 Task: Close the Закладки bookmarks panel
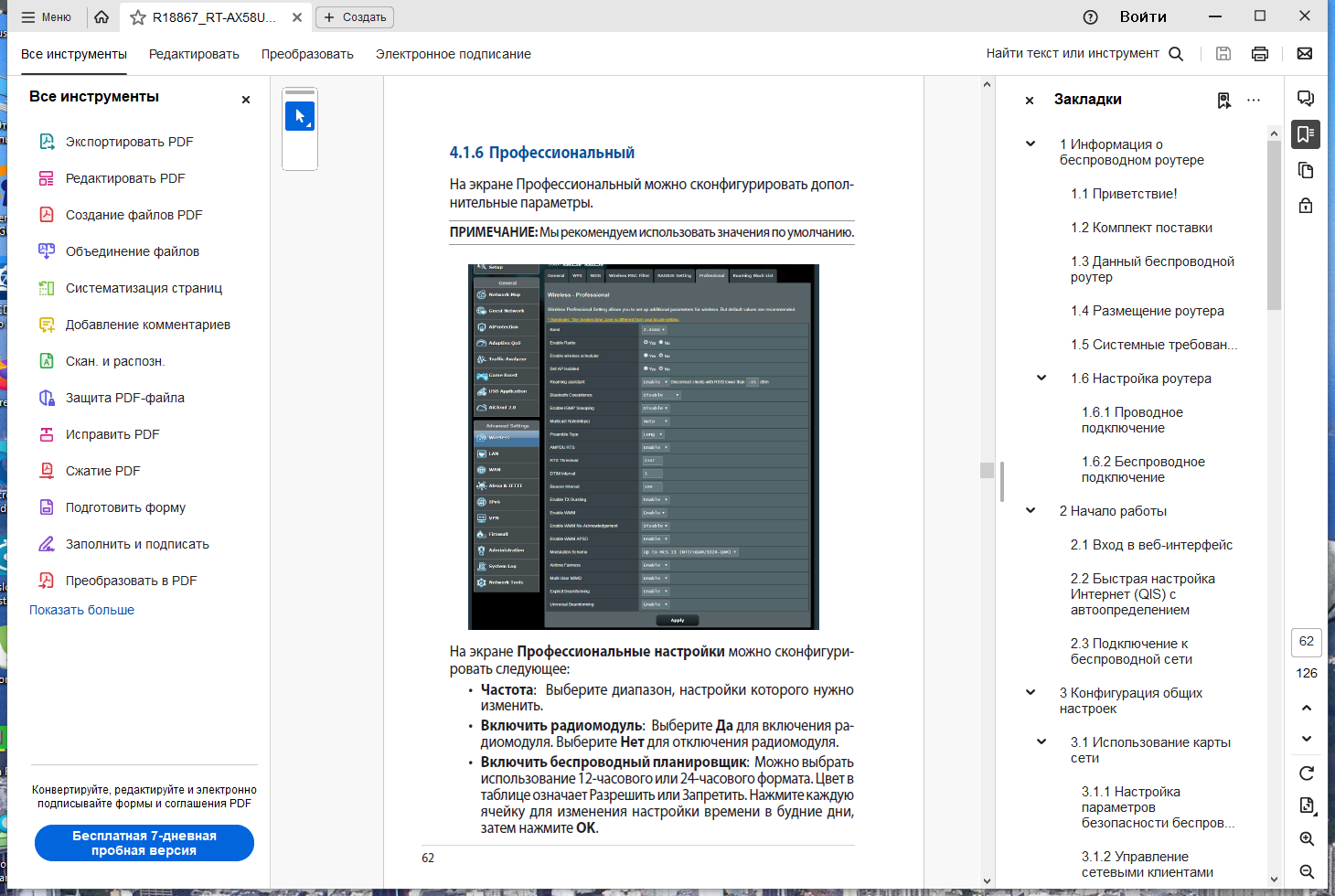(1030, 100)
